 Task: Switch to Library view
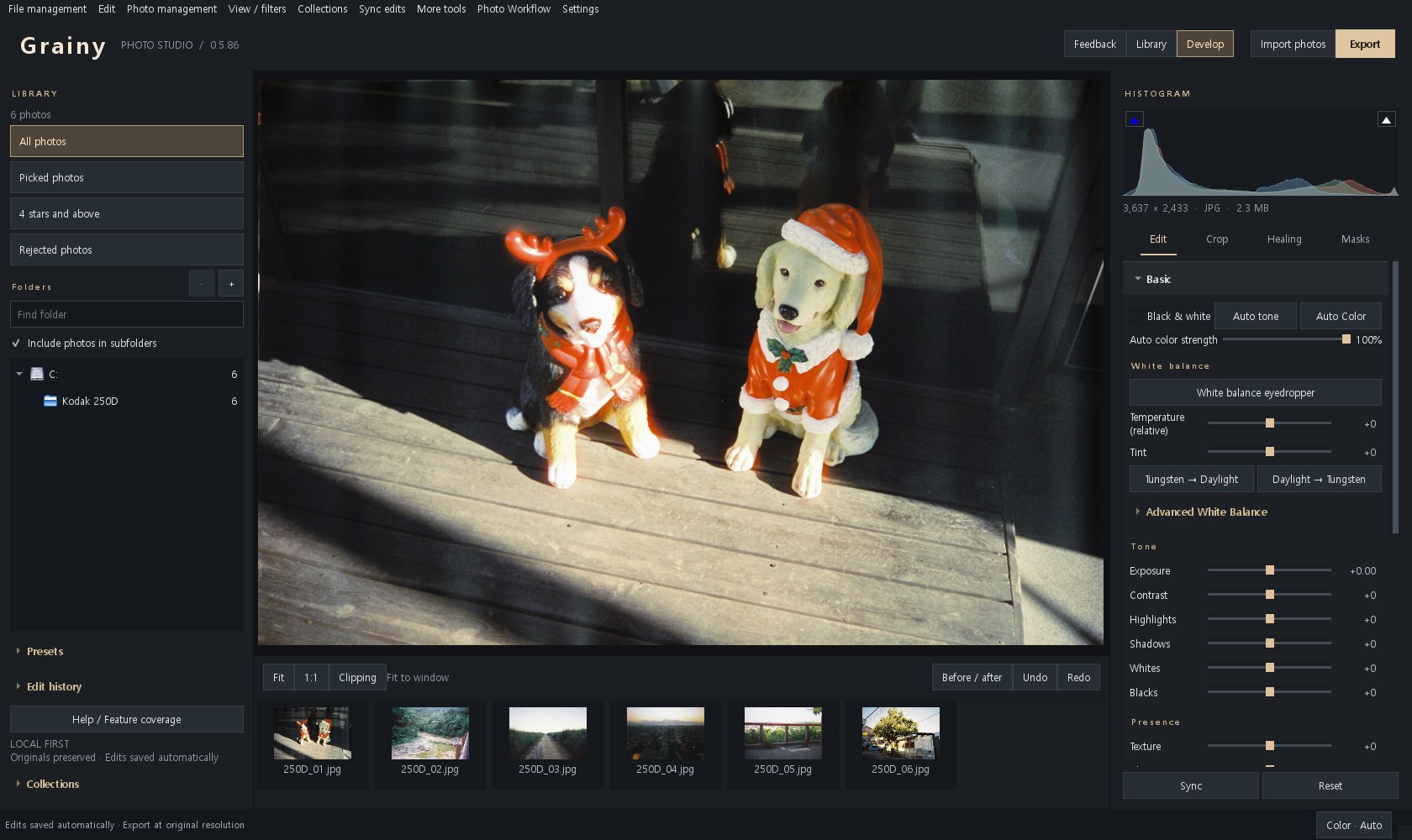point(1151,44)
